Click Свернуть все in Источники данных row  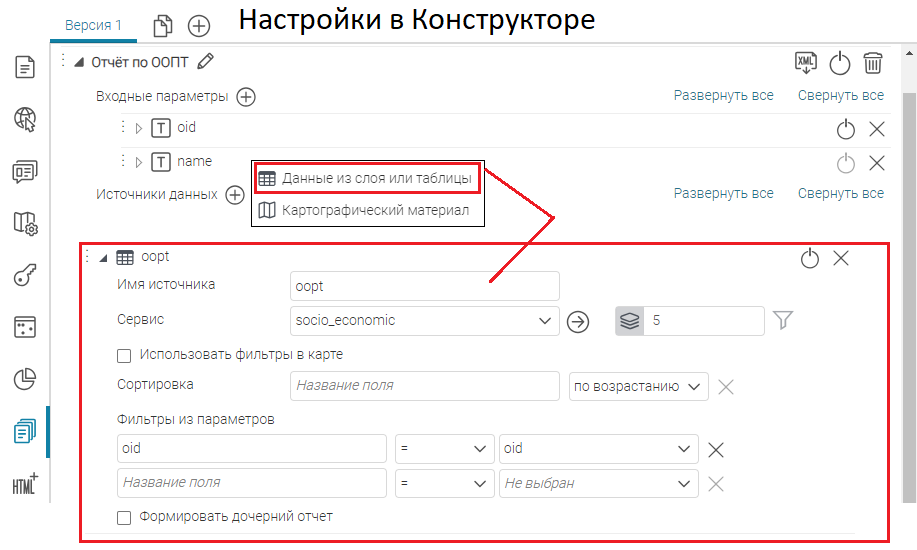(x=840, y=193)
